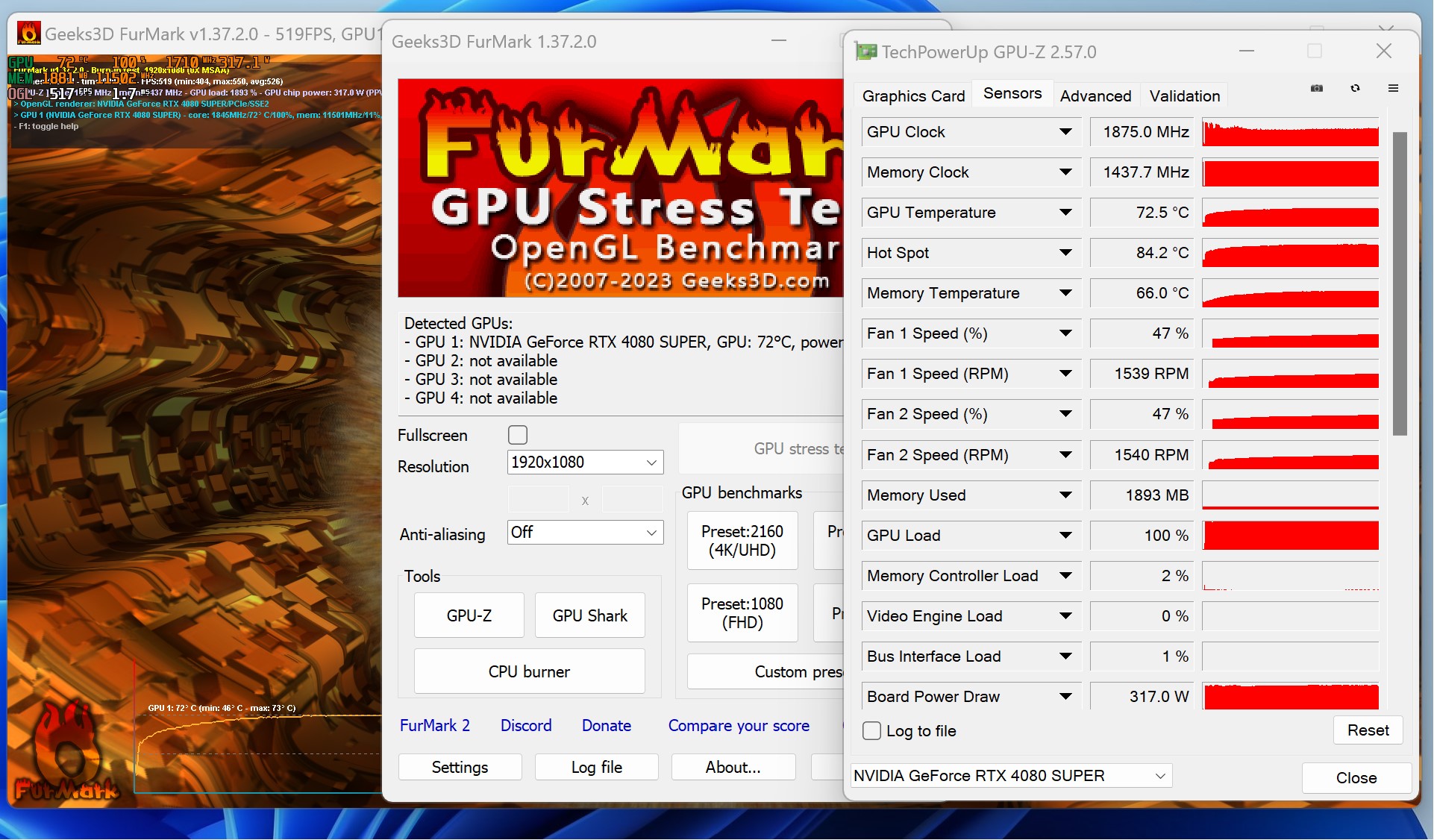
Task: Minimize the FurMark 1.37.2.0 window
Action: 779,40
